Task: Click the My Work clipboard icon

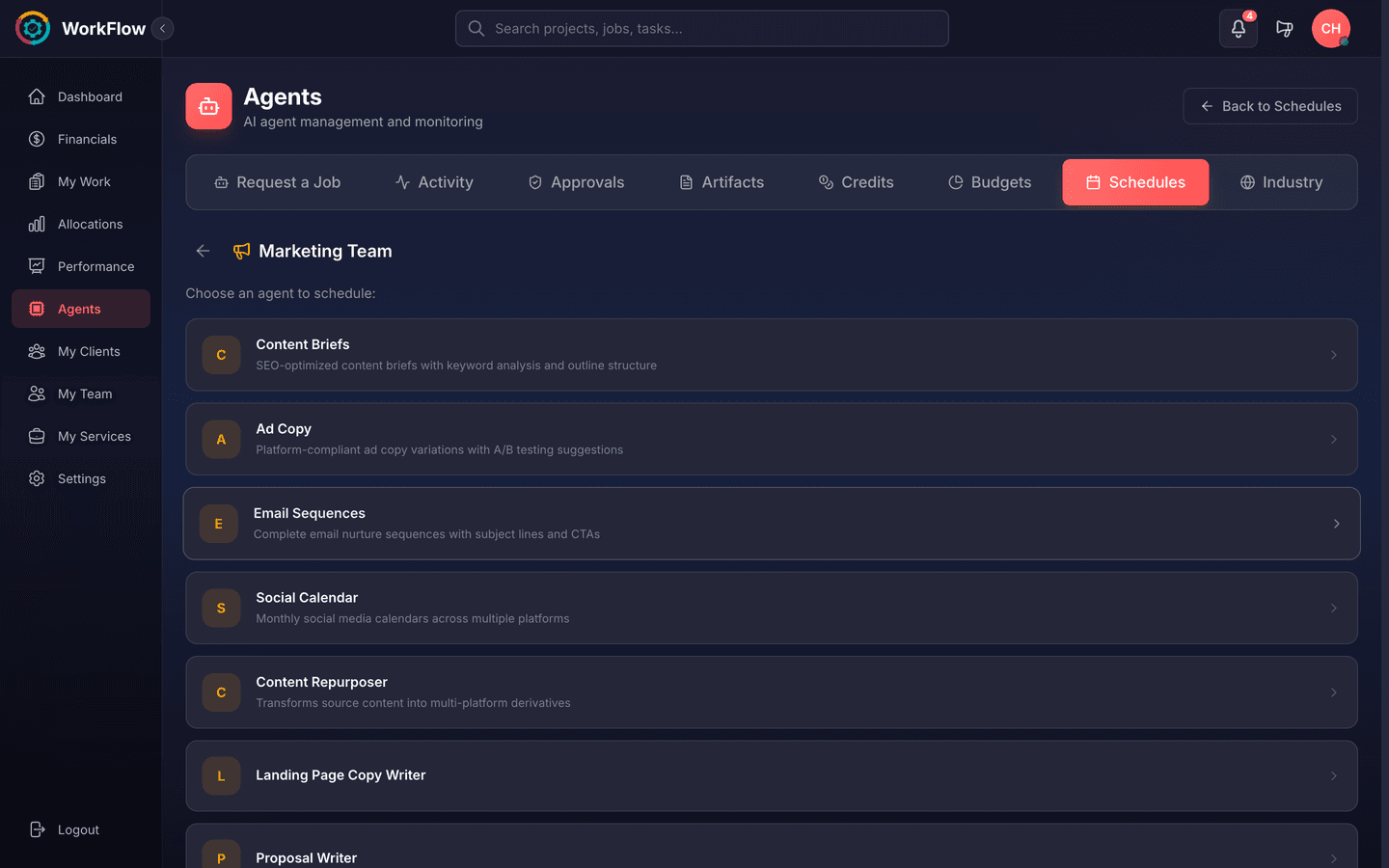Action: (37, 181)
